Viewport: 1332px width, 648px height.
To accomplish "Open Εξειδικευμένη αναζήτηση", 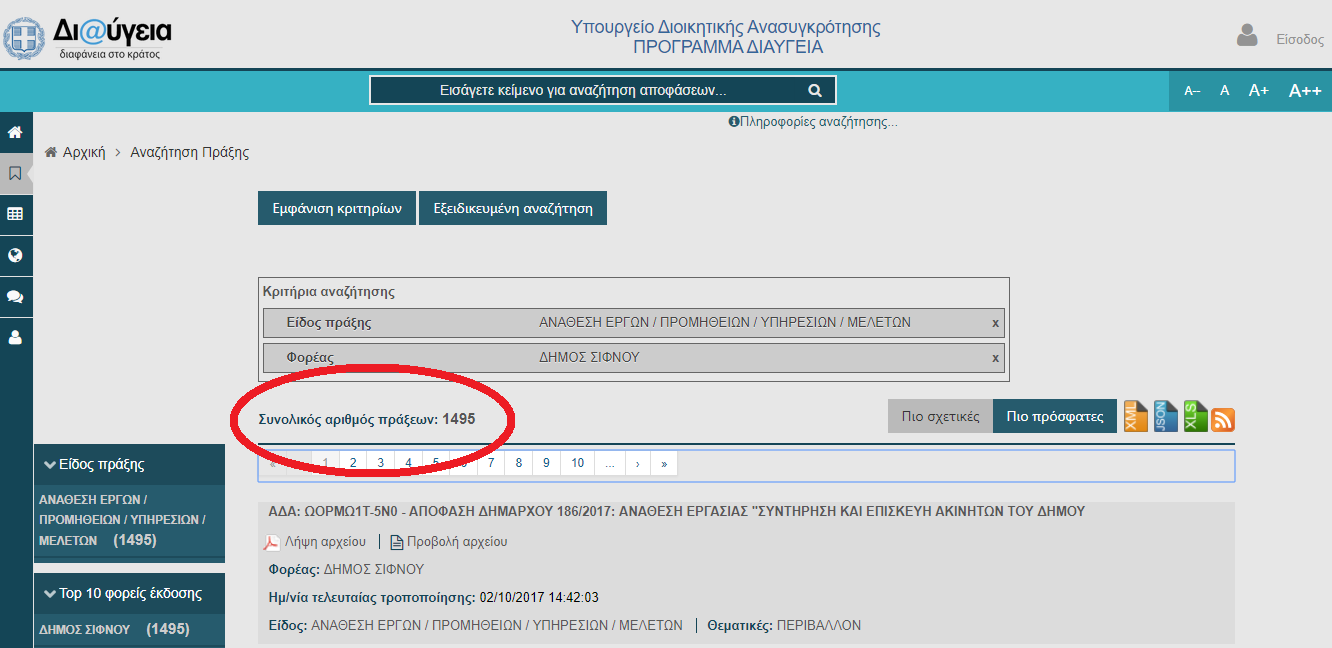I will [x=512, y=209].
